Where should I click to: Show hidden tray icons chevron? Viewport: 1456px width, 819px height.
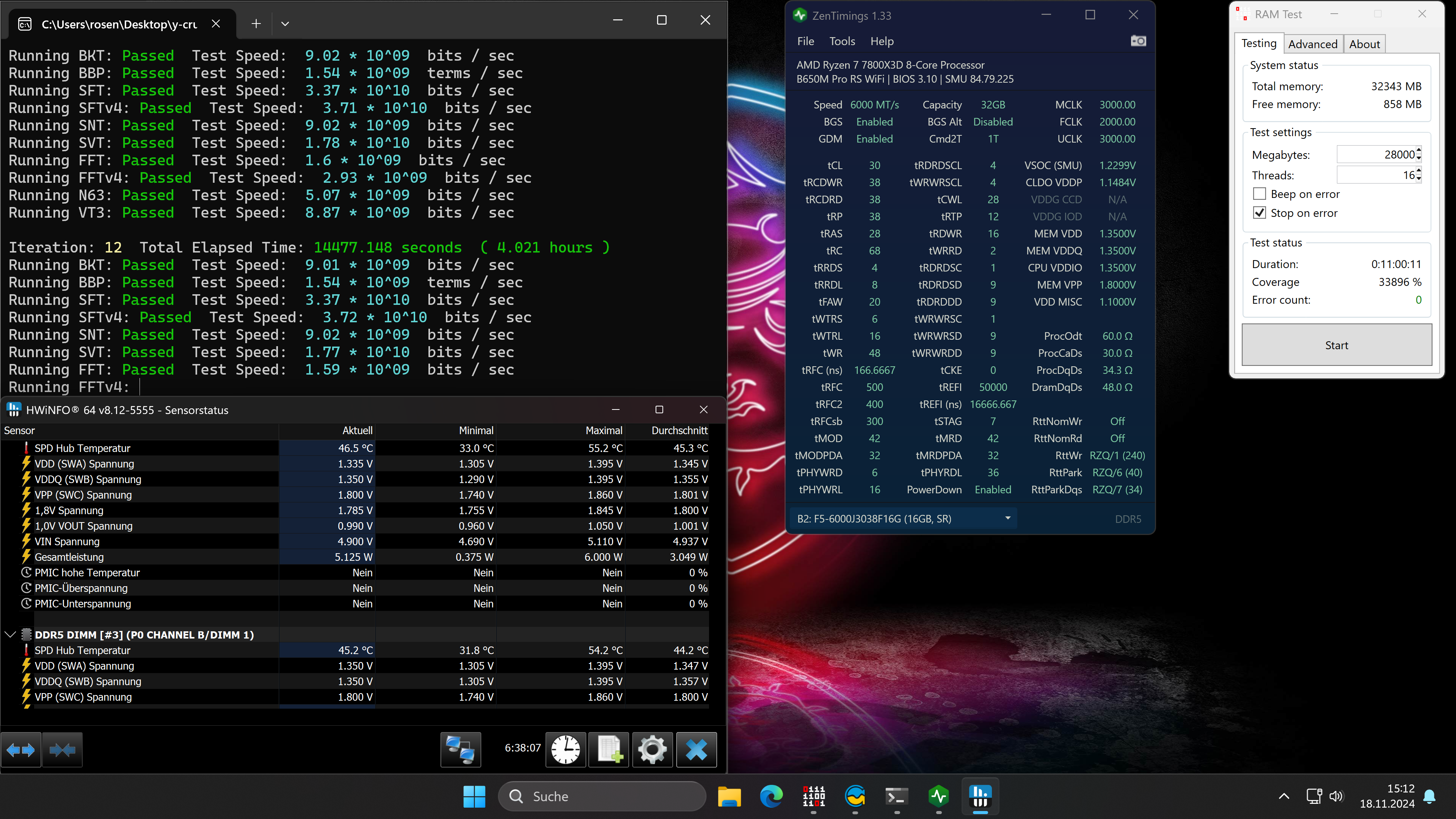tap(1283, 796)
